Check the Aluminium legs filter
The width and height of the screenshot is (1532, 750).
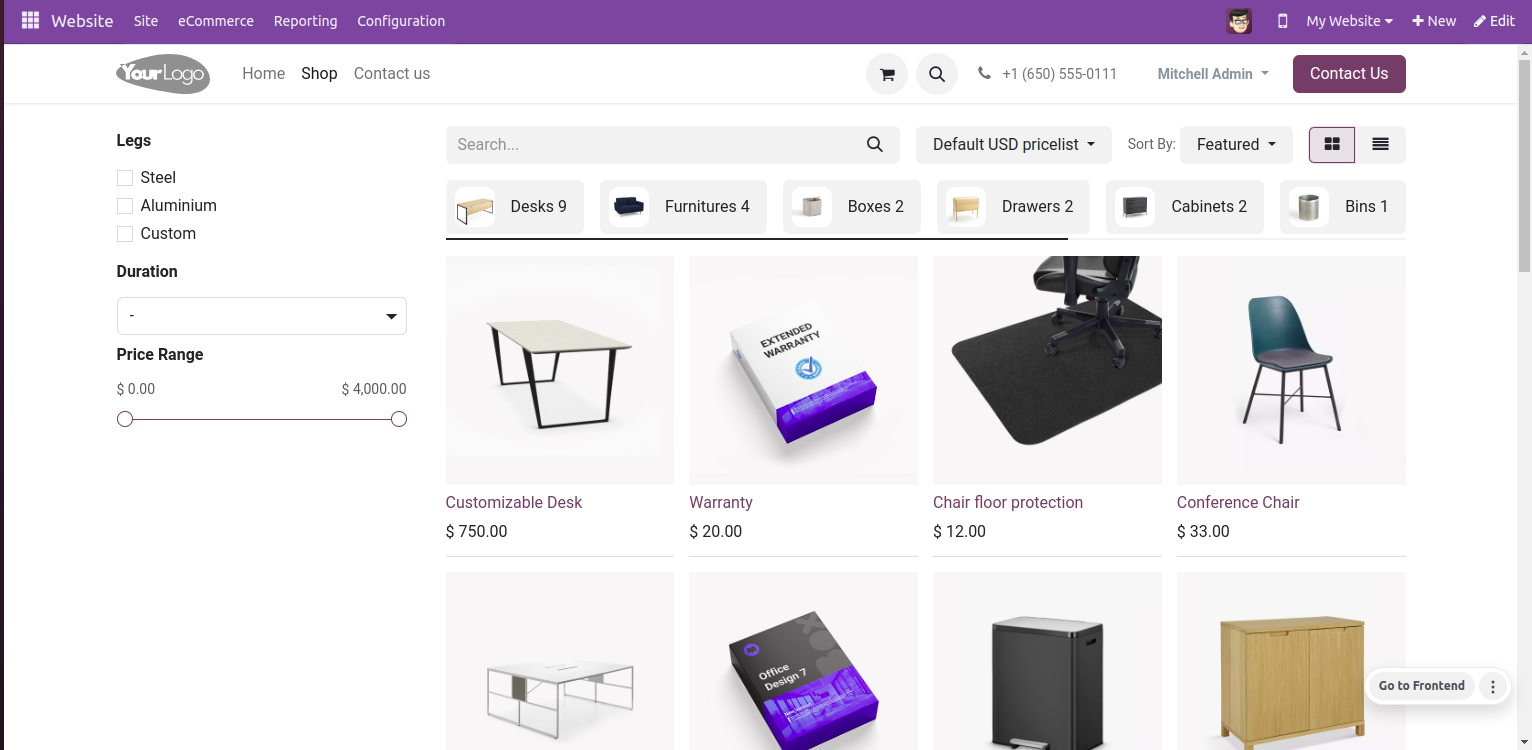pyautogui.click(x=125, y=206)
